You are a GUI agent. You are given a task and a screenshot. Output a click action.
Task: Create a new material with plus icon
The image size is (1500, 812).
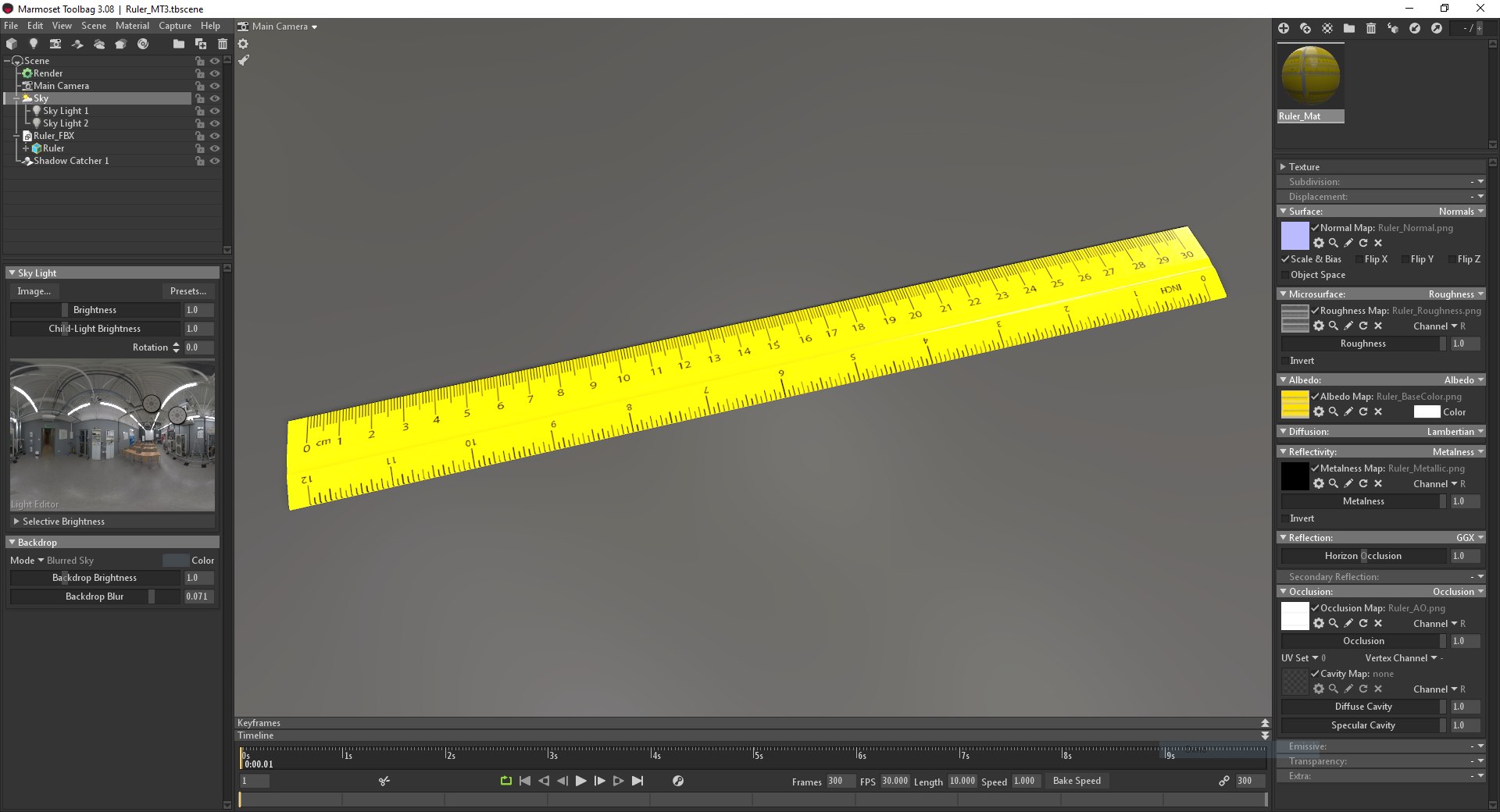pyautogui.click(x=1284, y=28)
